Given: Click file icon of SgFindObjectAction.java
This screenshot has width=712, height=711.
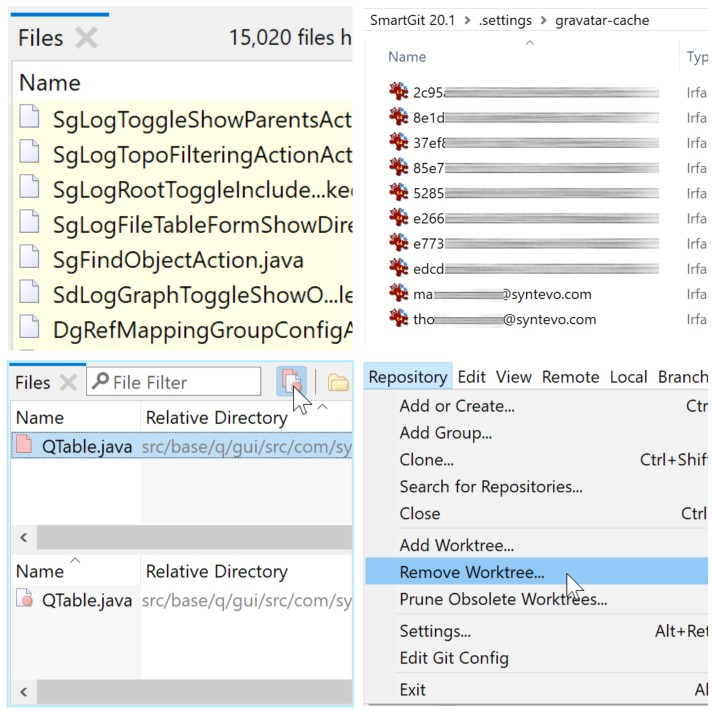Looking at the screenshot, I should tap(29, 256).
